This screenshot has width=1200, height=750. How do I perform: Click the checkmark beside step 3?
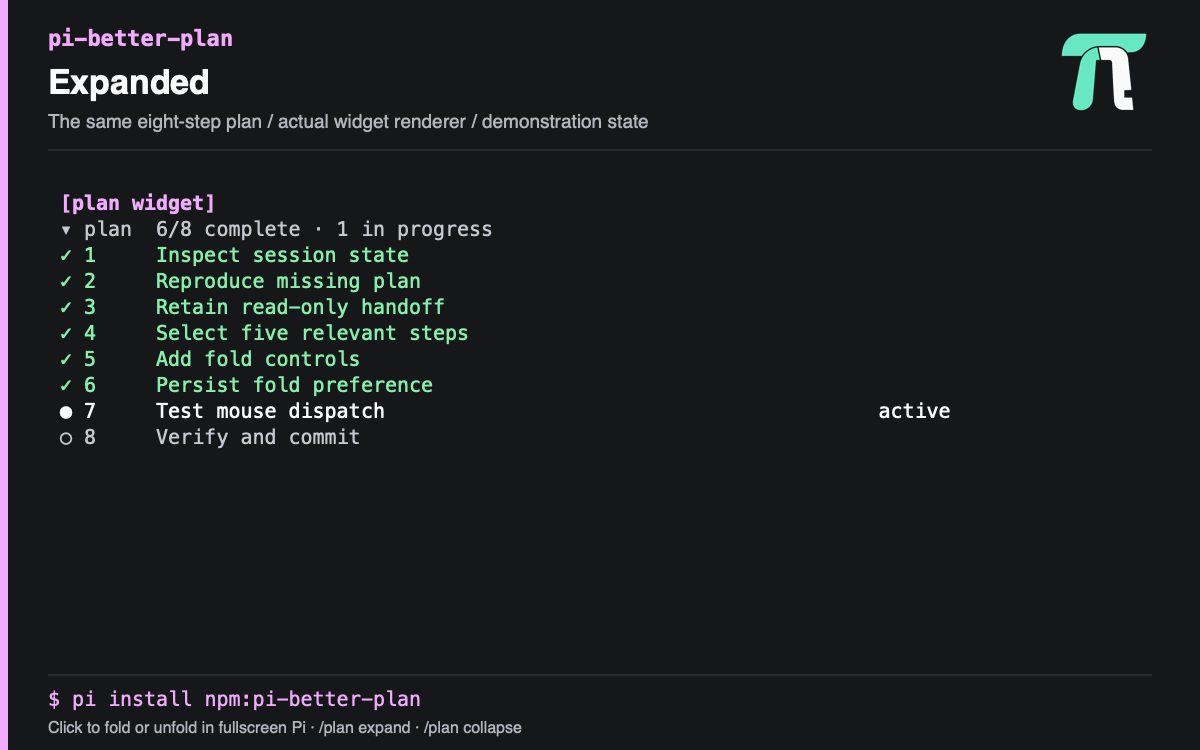pyautogui.click(x=66, y=308)
